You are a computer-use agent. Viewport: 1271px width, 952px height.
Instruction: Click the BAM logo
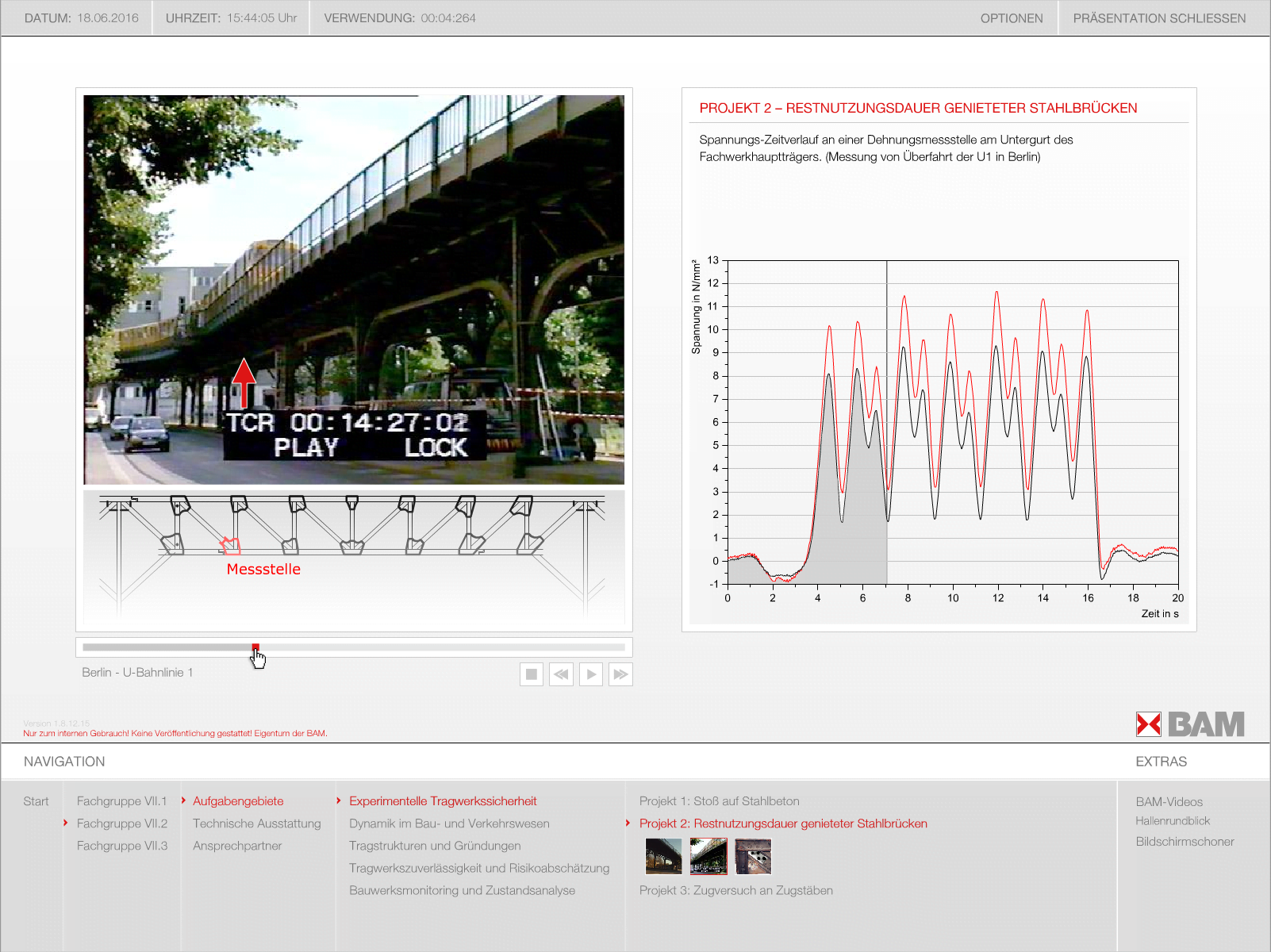tap(1190, 724)
